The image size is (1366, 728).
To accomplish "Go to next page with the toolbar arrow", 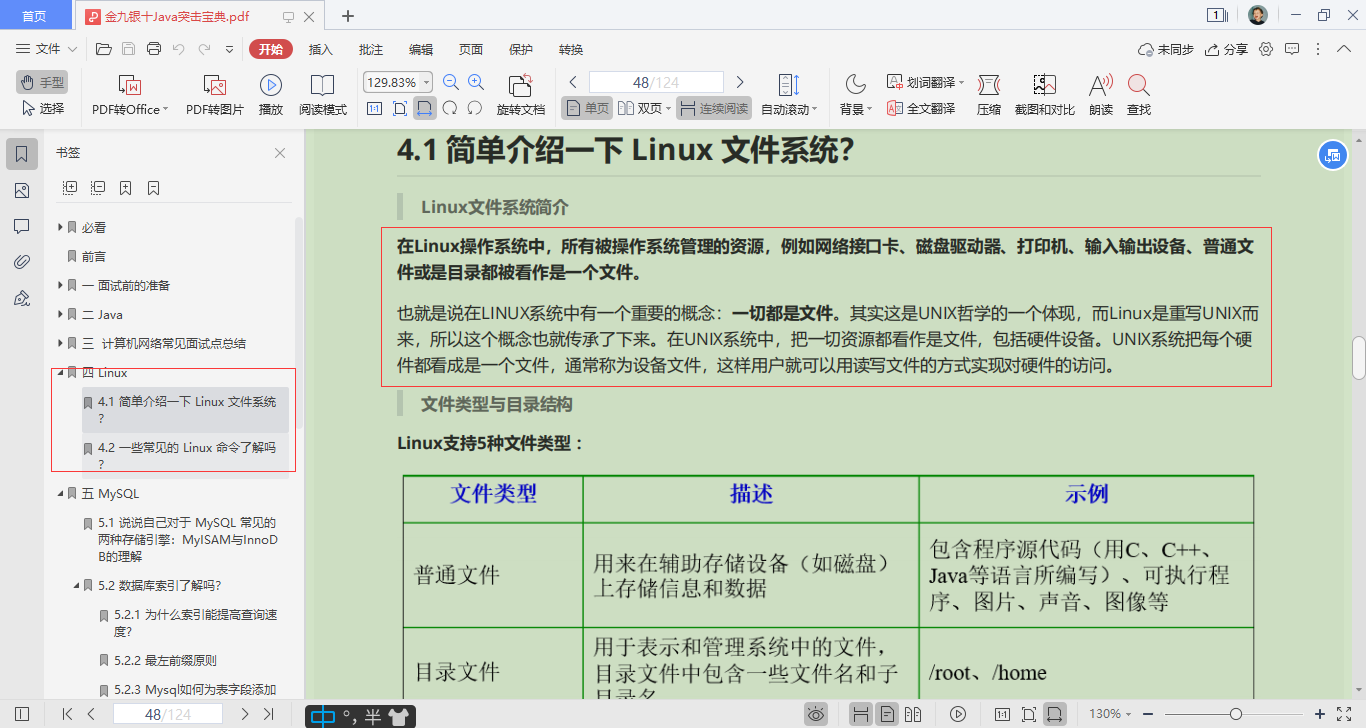I will tap(740, 82).
